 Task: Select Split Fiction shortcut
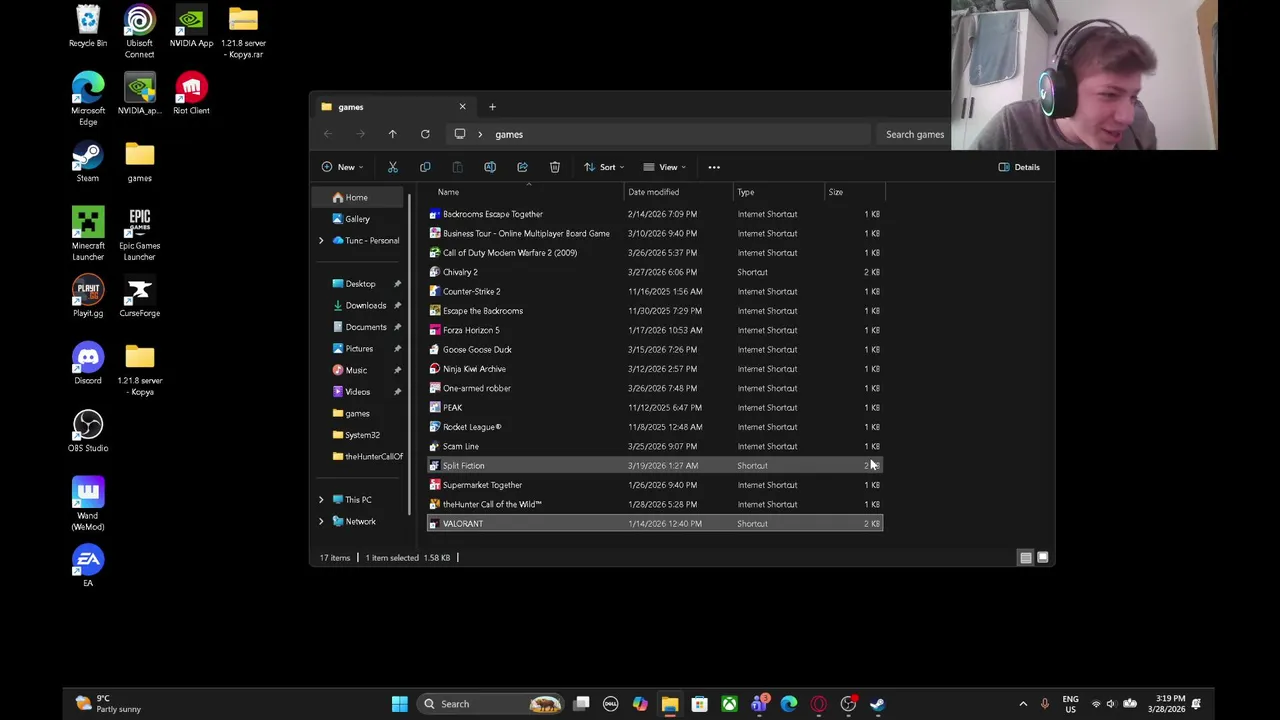click(655, 466)
